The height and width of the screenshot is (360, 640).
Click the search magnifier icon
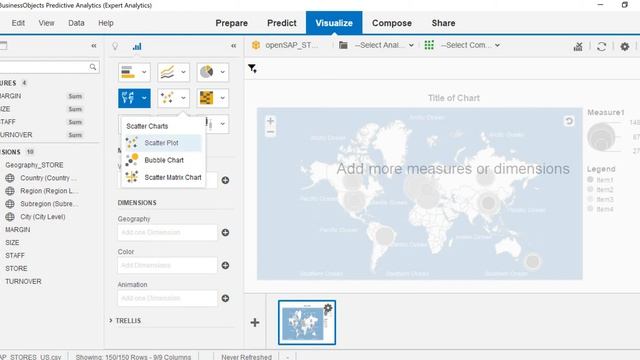(x=93, y=67)
